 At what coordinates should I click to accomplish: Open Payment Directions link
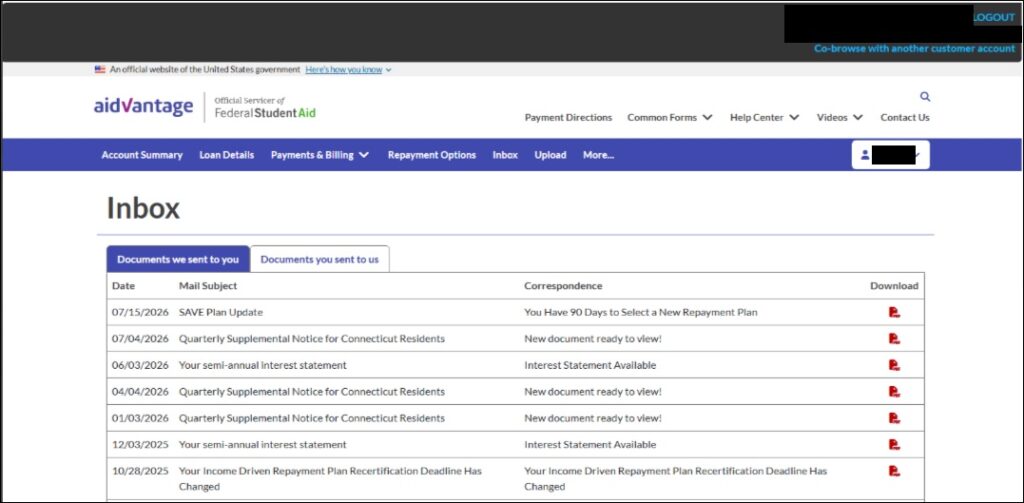[x=568, y=118]
